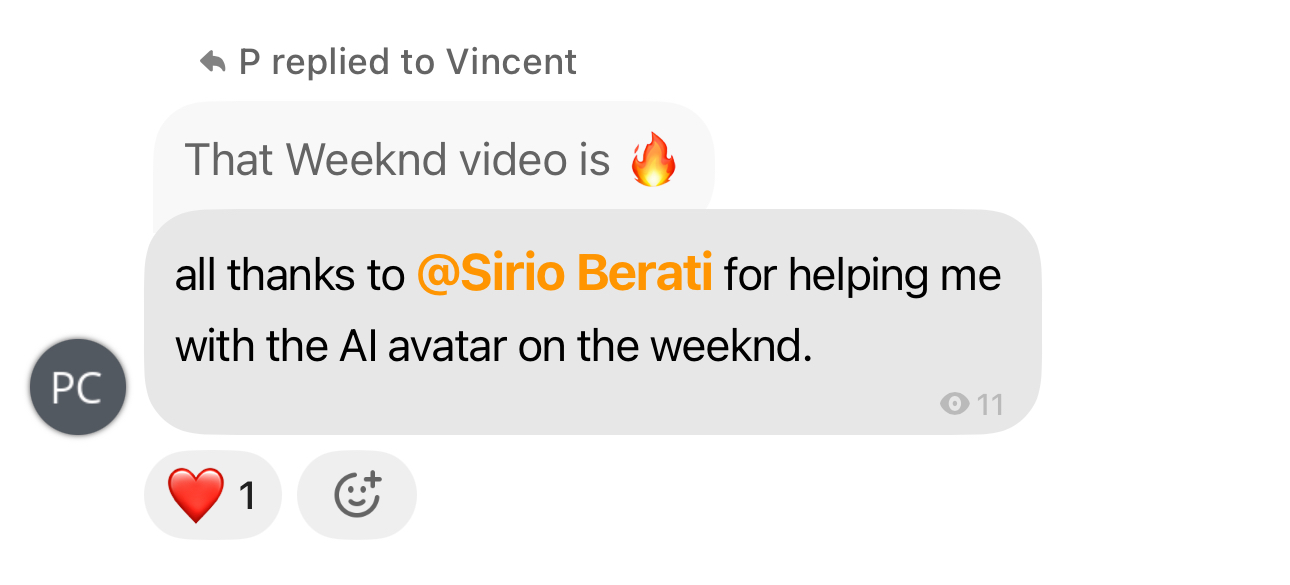Image resolution: width=1290 pixels, height=585 pixels.
Task: Jump to quoted "That Weeknd video is" message
Action: tap(434, 158)
